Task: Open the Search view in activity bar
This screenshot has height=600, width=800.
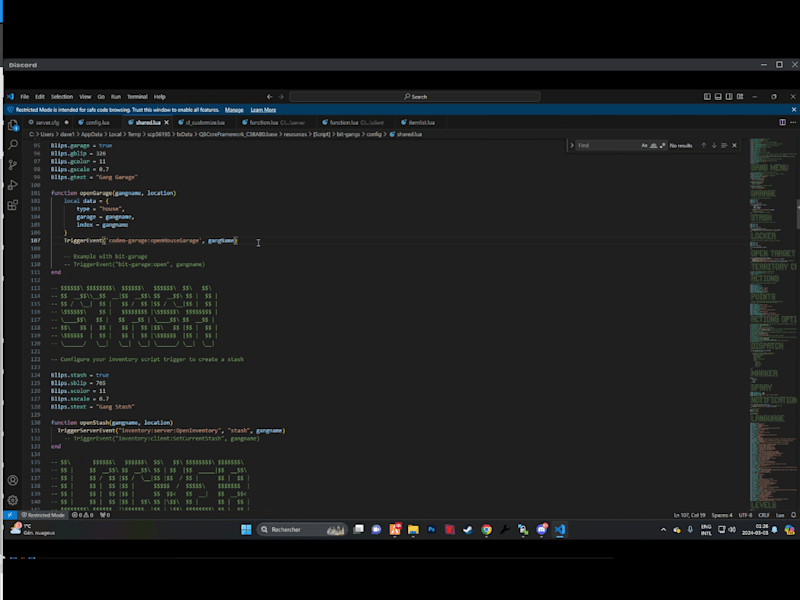Action: [x=13, y=145]
